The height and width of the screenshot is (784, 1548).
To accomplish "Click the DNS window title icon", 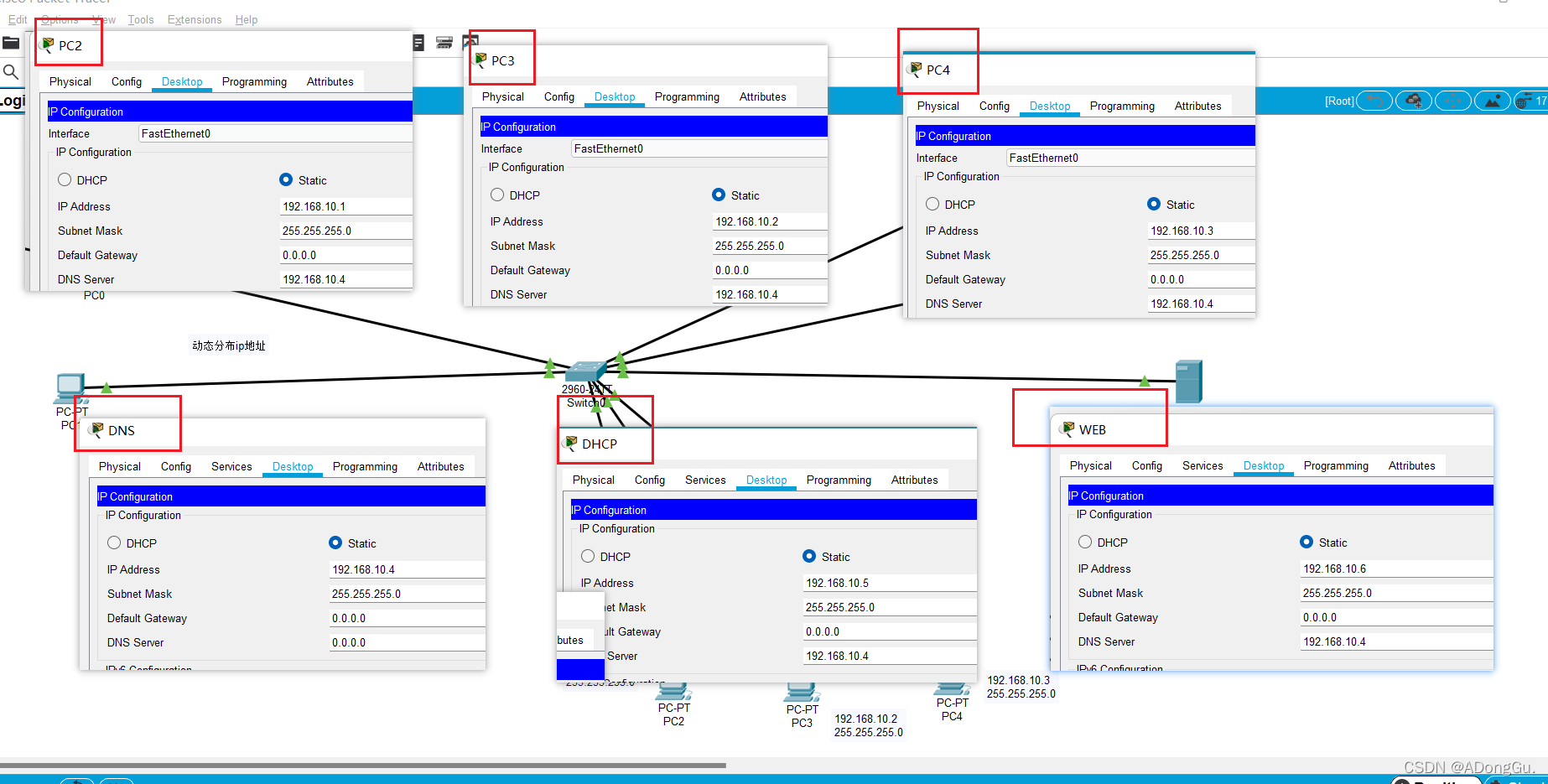I will click(x=97, y=430).
